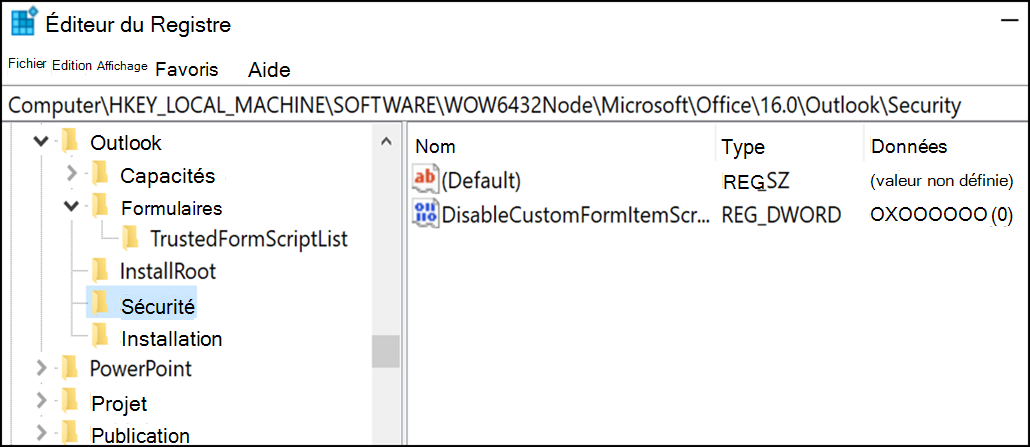Screen dimensions: 1030x447
Task: Open the Fichier menu
Action: point(28,64)
